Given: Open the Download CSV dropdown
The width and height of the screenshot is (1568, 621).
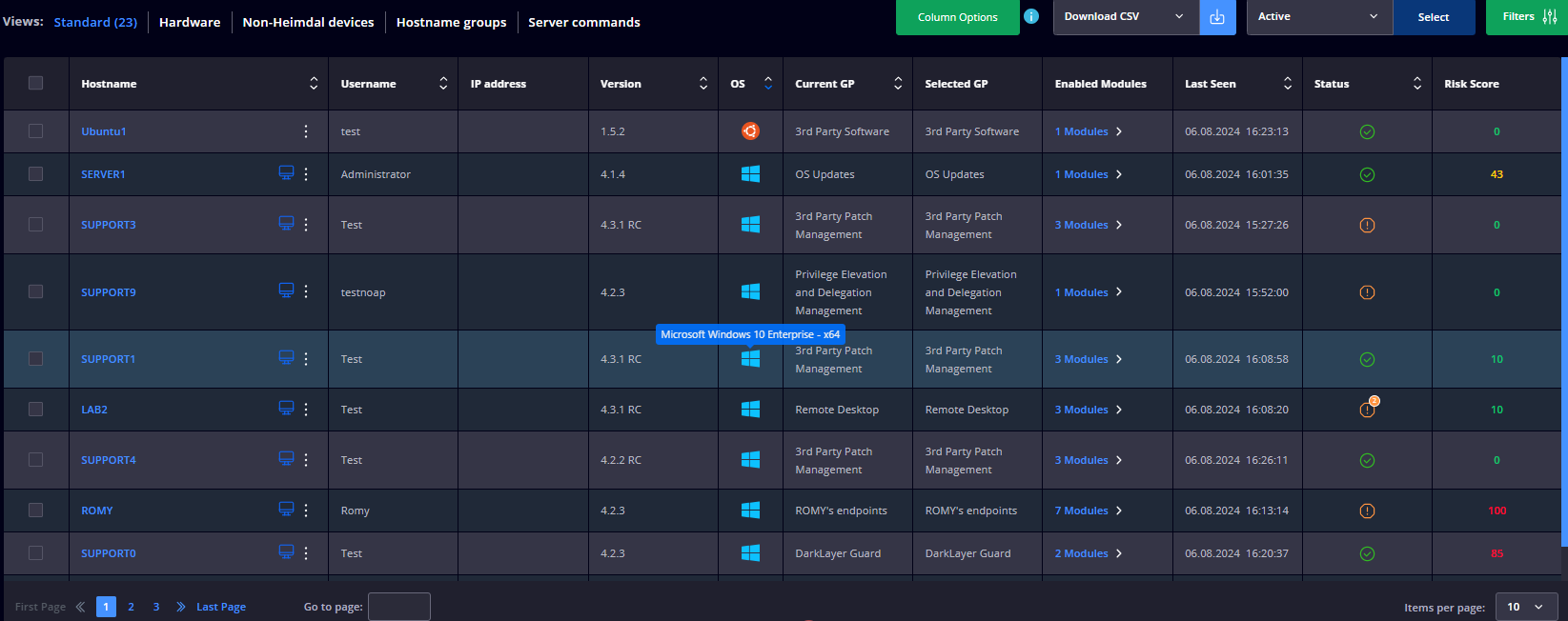Looking at the screenshot, I should (1126, 17).
